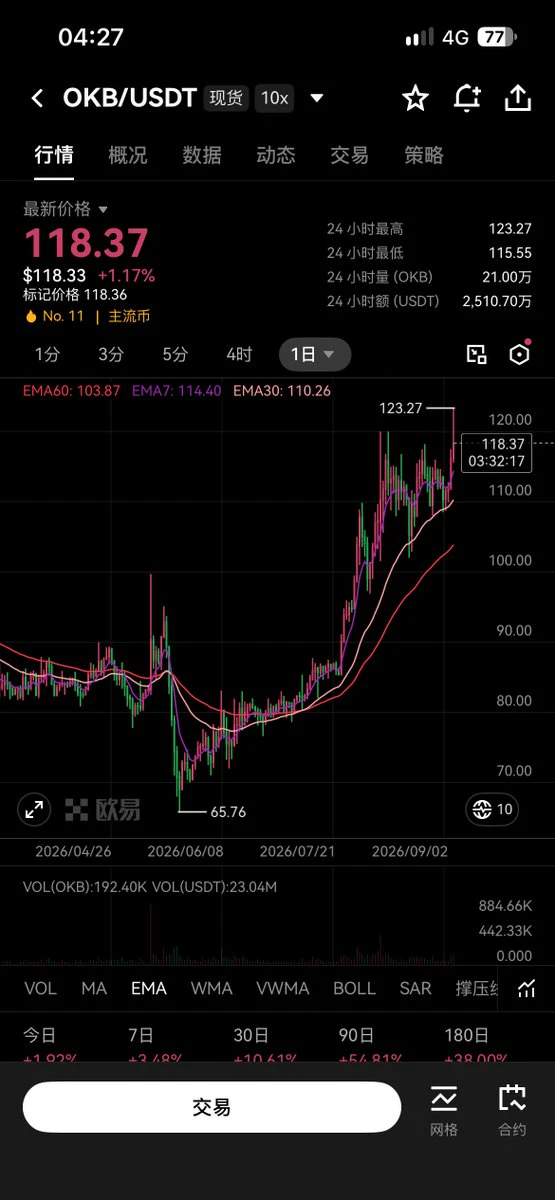Switch to the 策略 tab

[x=424, y=155]
